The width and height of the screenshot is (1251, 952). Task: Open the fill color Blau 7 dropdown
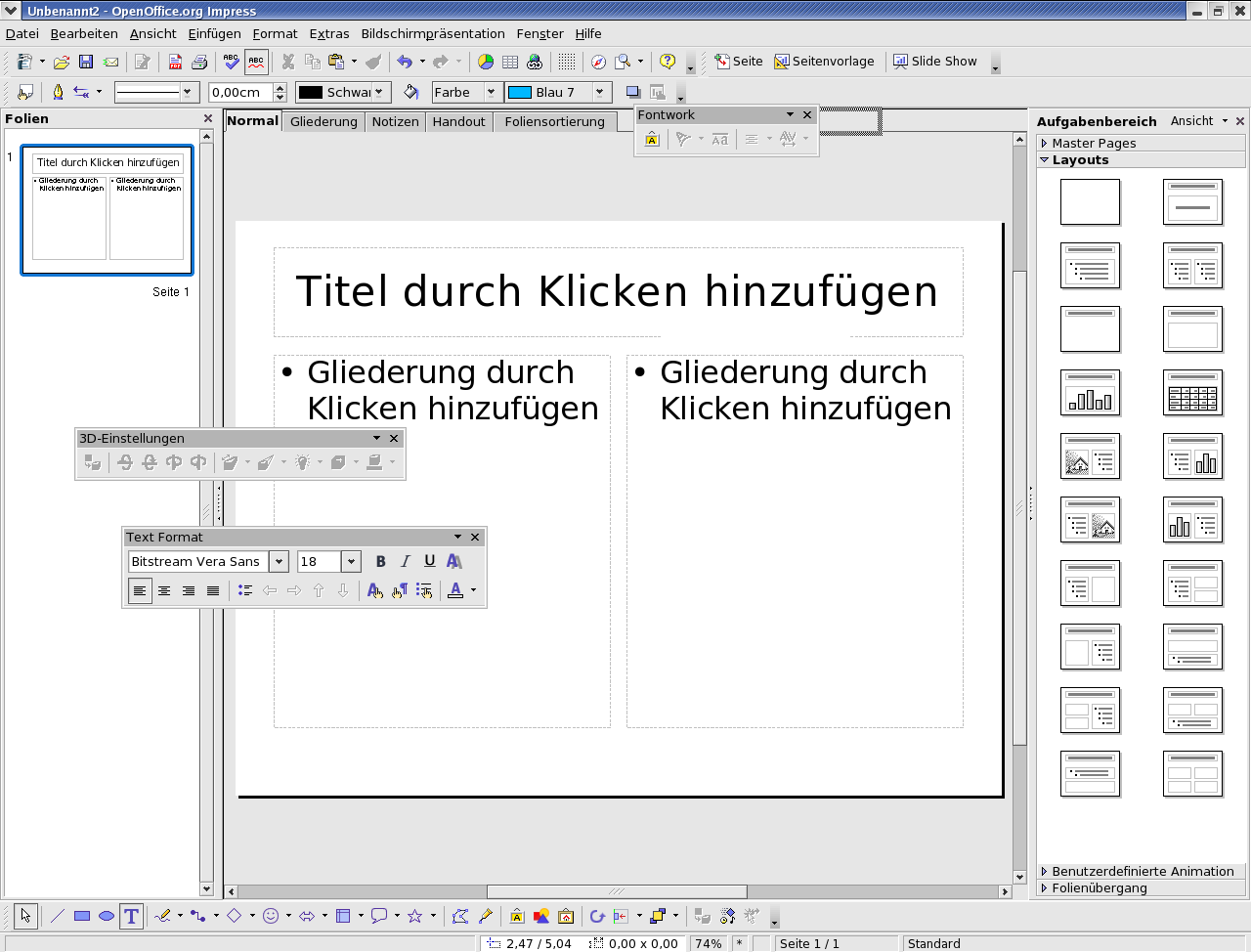coord(600,92)
